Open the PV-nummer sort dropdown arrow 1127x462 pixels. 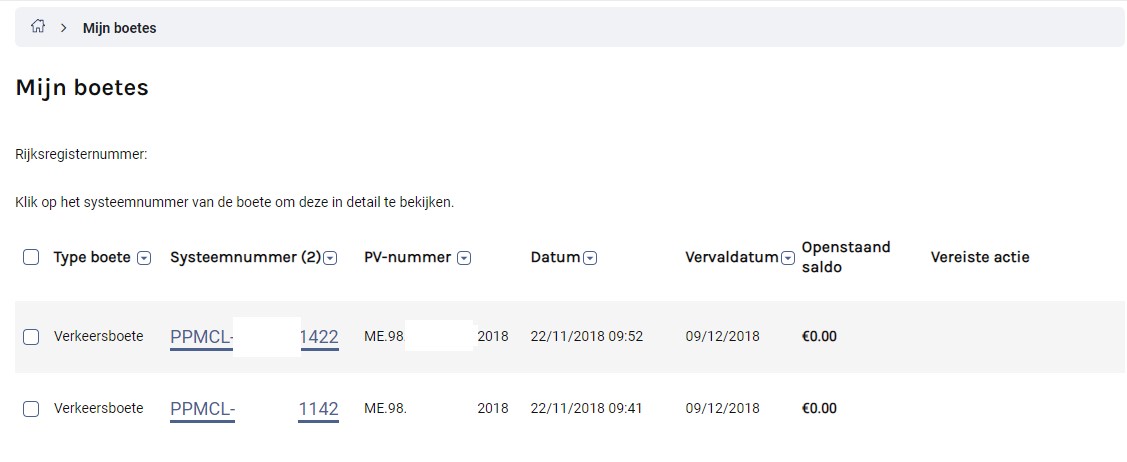point(464,258)
